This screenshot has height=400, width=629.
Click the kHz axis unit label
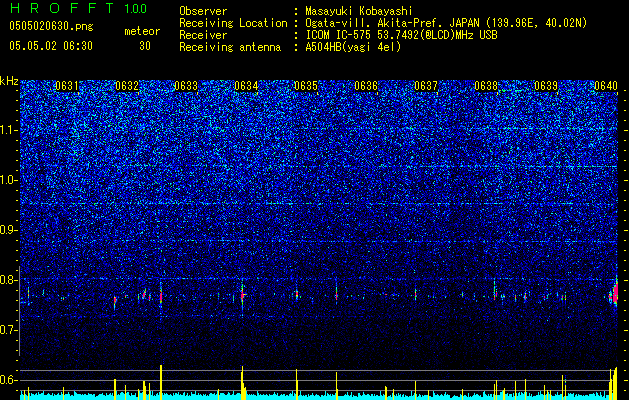coord(9,81)
